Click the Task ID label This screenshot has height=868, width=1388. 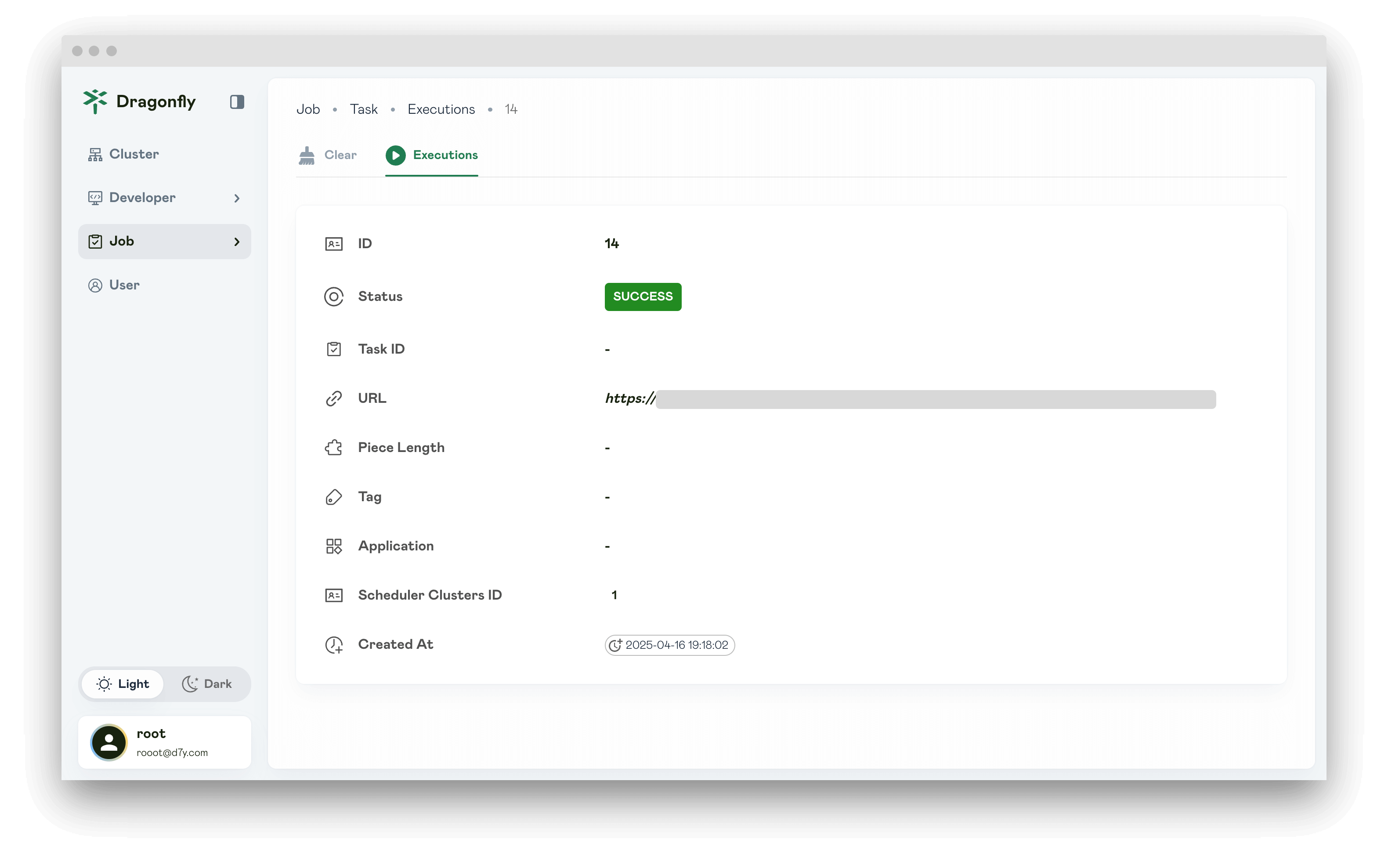(381, 349)
